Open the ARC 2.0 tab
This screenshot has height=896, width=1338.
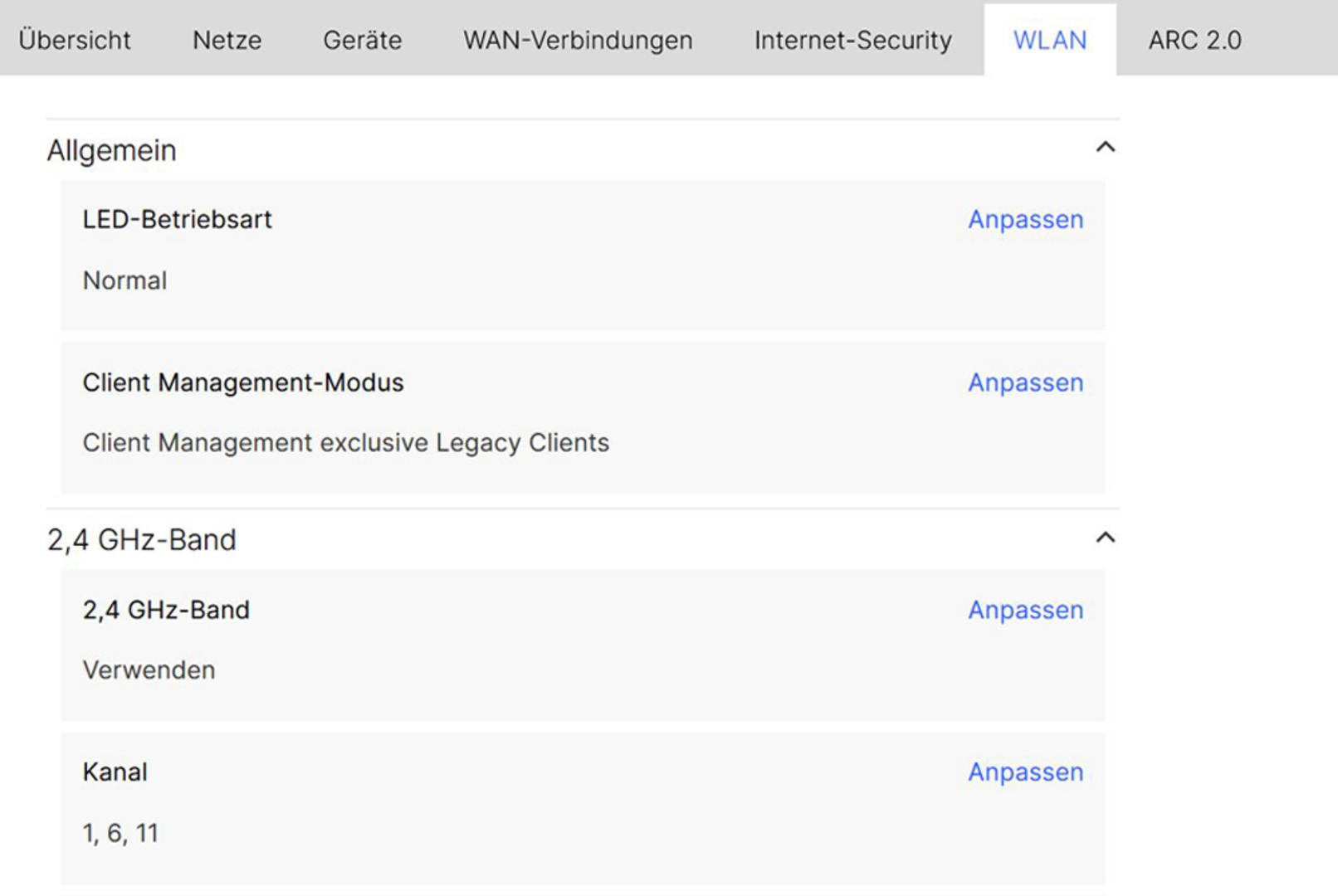point(1194,40)
